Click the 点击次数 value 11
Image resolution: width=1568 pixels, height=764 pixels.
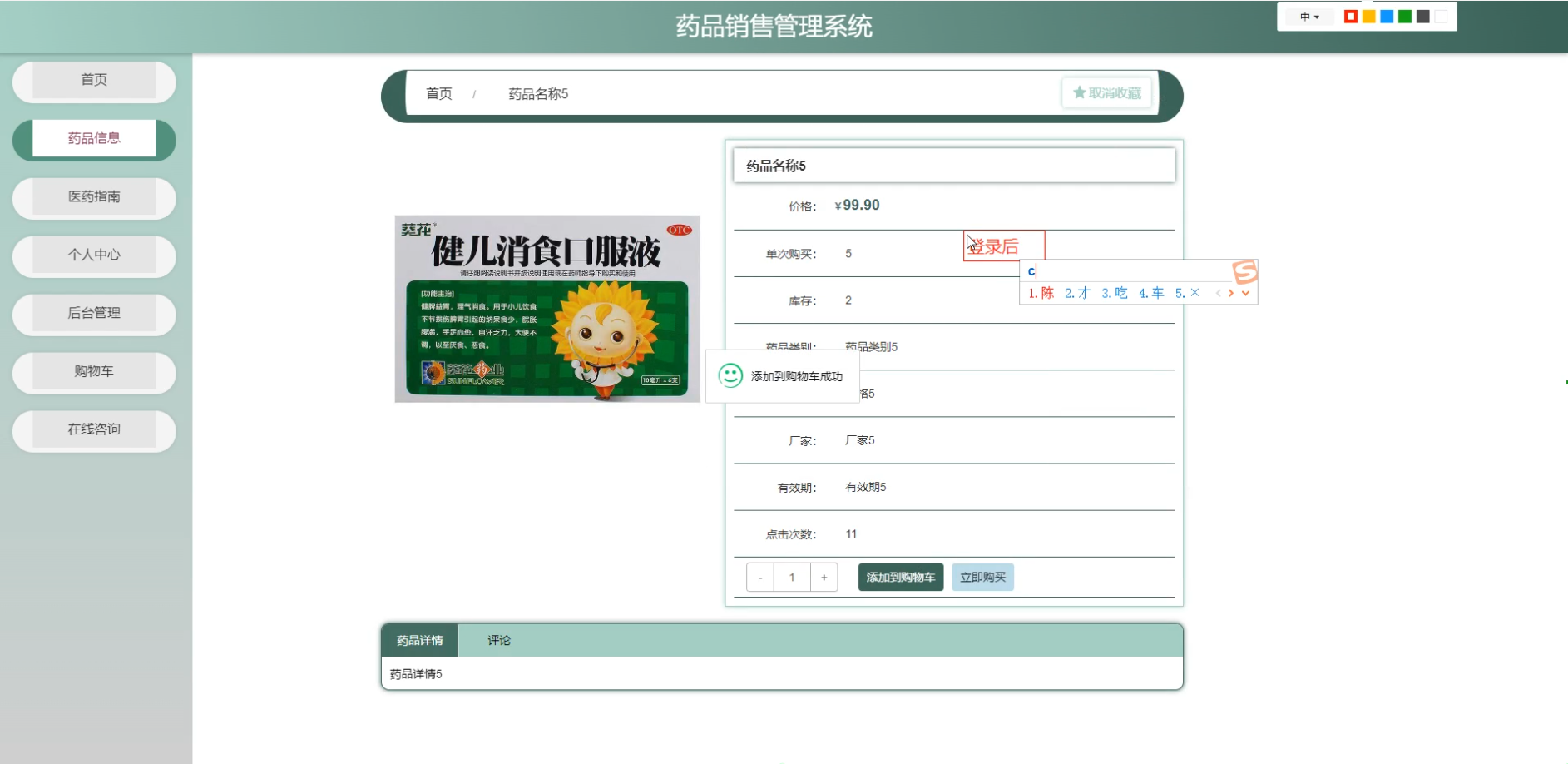(x=851, y=533)
